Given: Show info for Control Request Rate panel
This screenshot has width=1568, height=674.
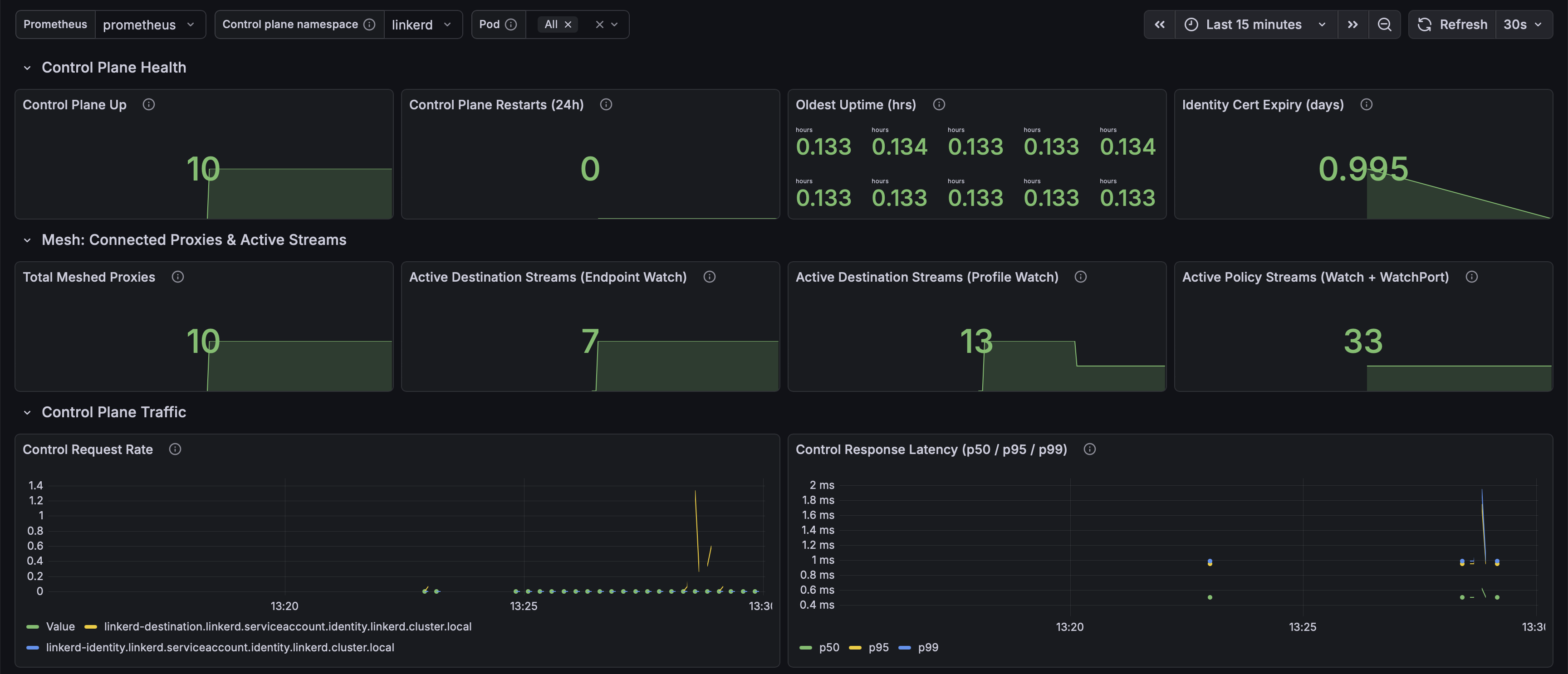Looking at the screenshot, I should pyautogui.click(x=175, y=449).
